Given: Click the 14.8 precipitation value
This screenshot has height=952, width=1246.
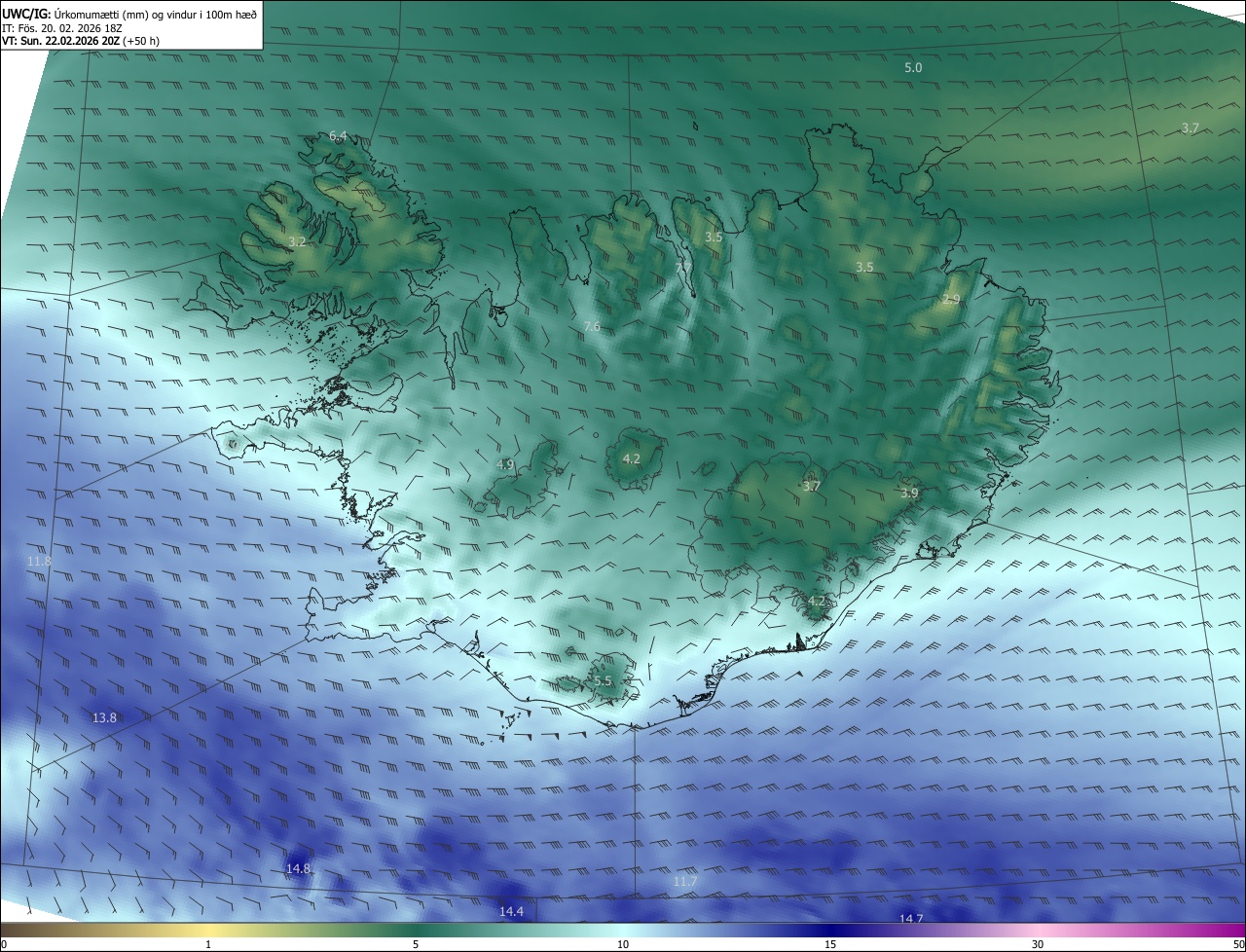Looking at the screenshot, I should [299, 868].
